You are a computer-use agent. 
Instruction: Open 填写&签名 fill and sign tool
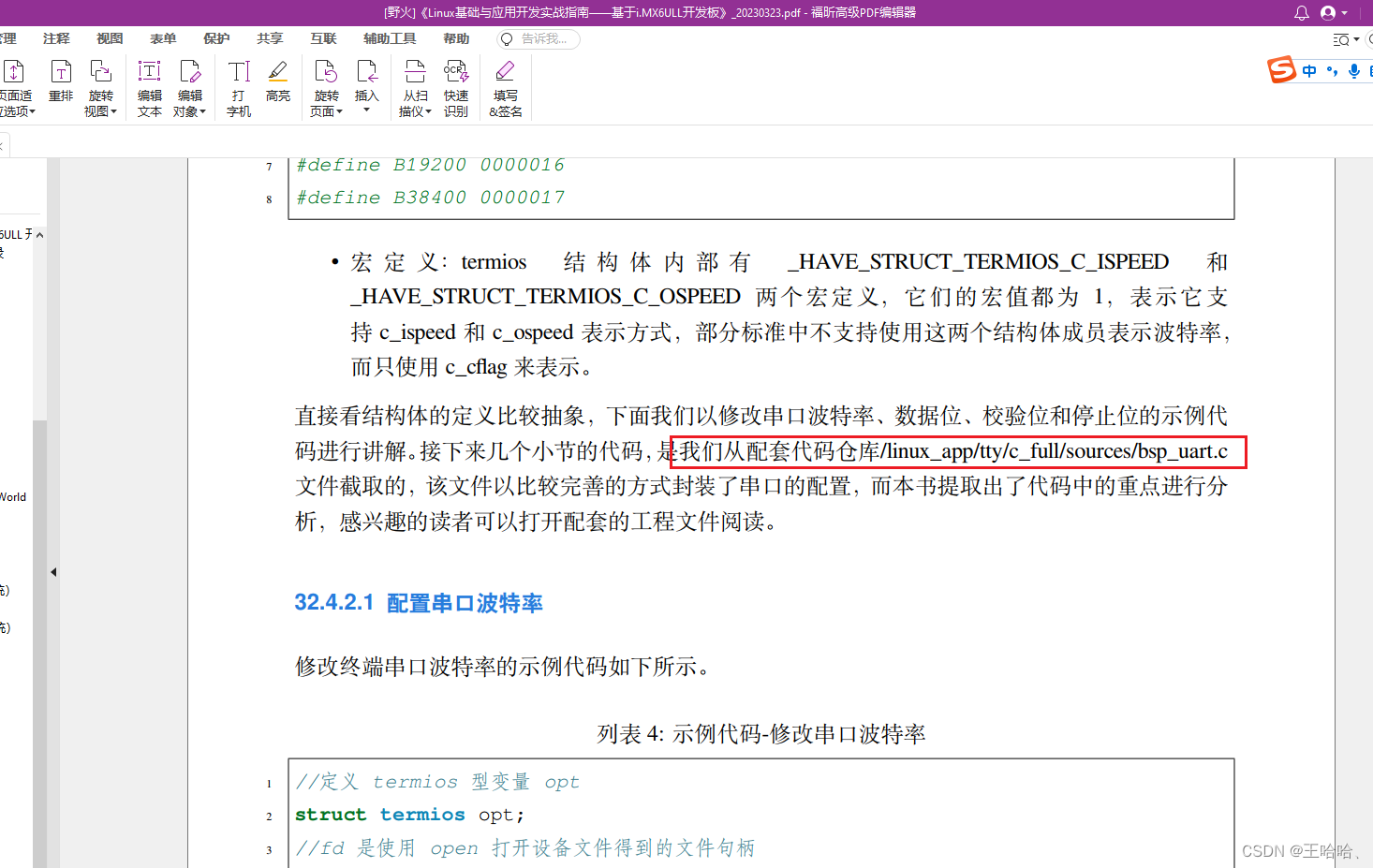point(506,88)
